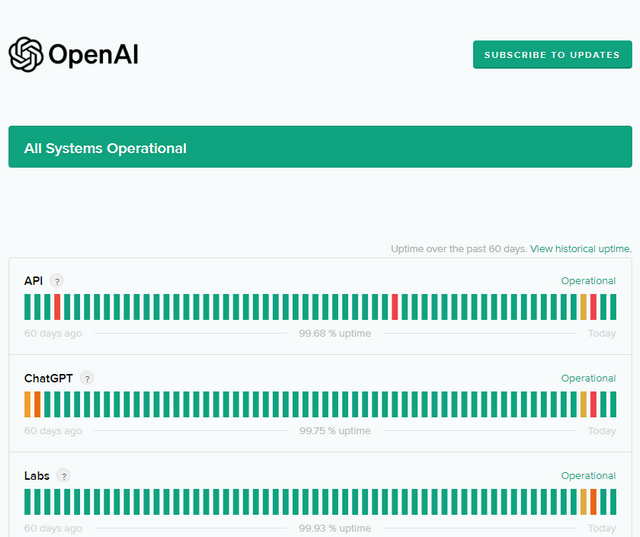The height and width of the screenshot is (537, 640).
Task: Click the Labs component name
Action: (x=37, y=476)
